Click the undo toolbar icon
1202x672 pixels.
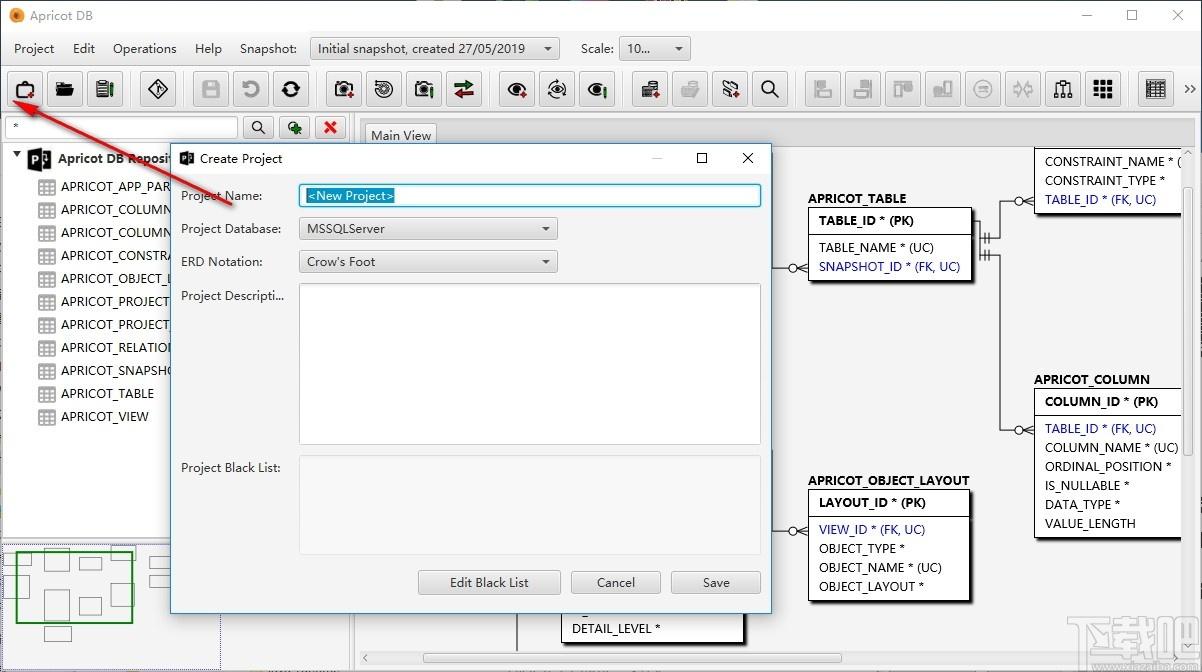coord(251,89)
